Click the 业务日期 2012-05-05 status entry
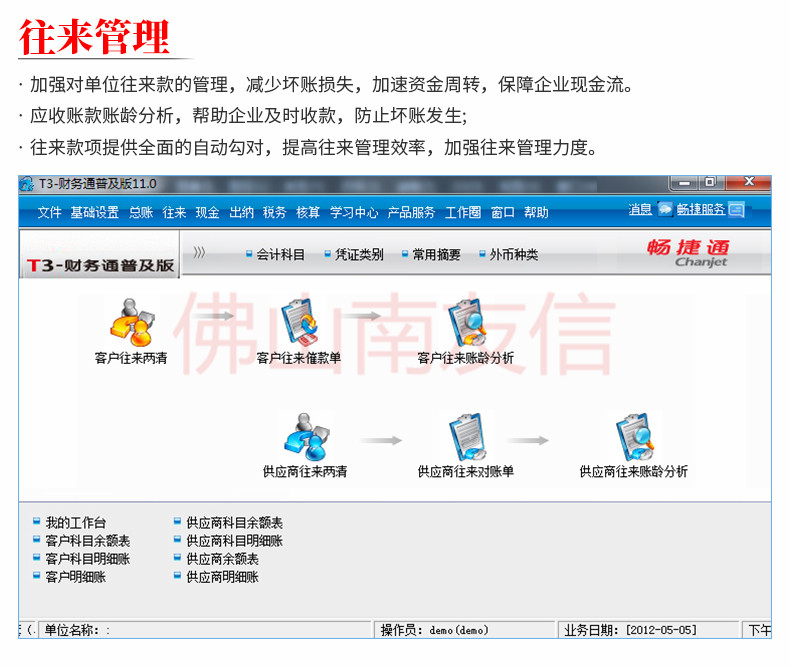 coord(648,630)
